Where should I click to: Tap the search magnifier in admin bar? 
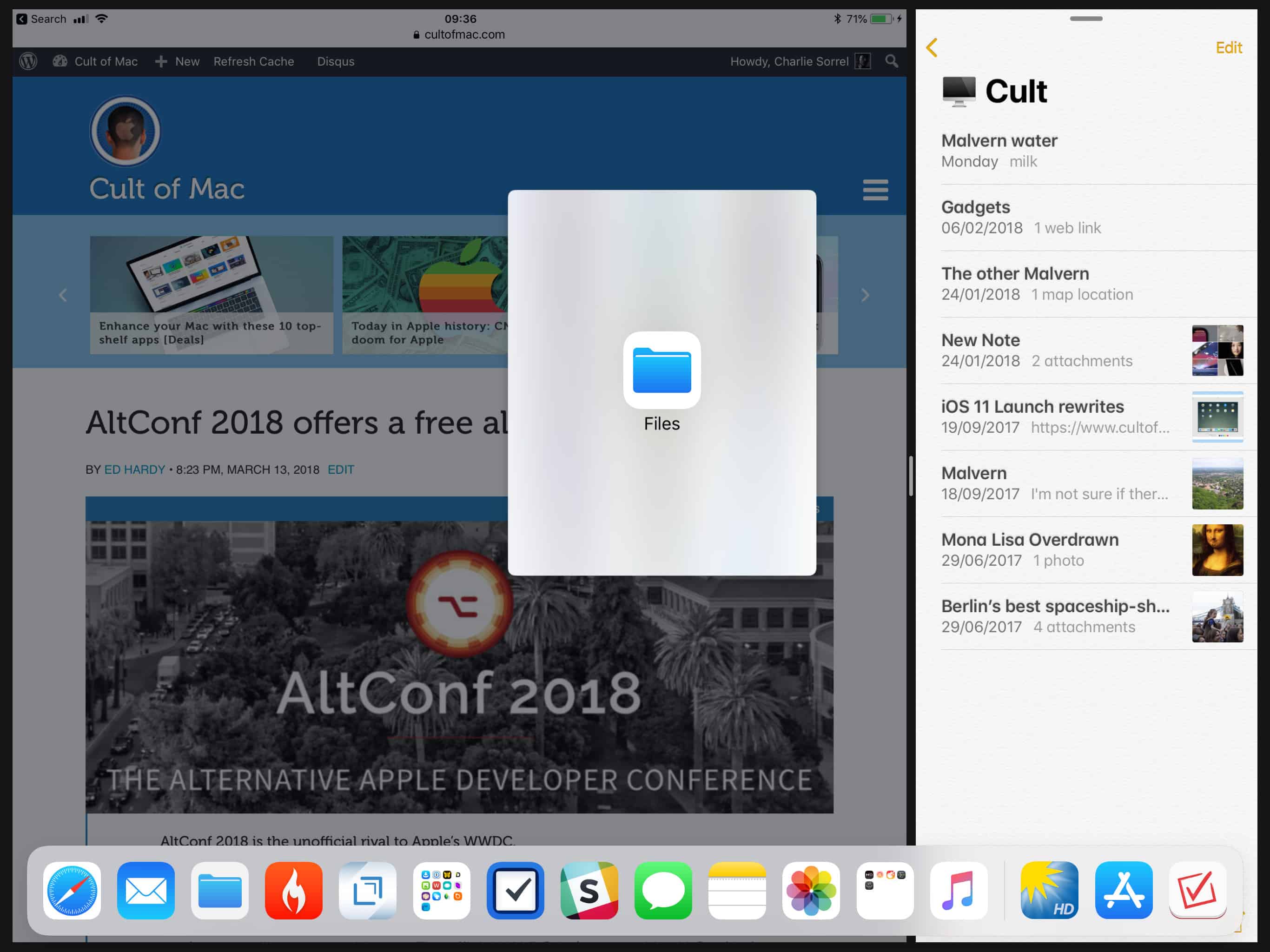click(891, 61)
